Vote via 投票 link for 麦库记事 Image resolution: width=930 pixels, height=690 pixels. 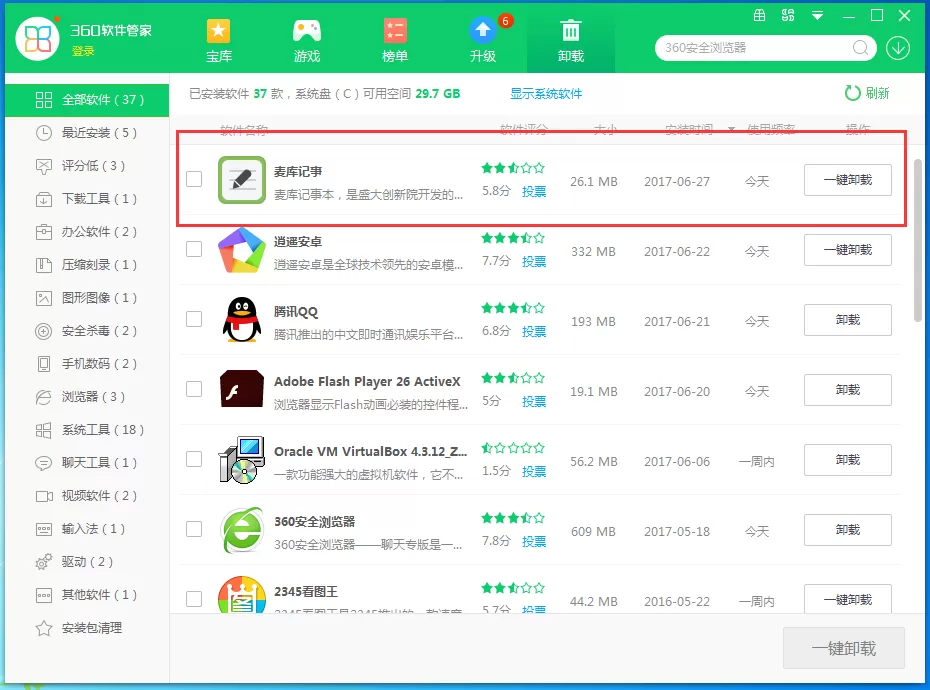tap(534, 192)
